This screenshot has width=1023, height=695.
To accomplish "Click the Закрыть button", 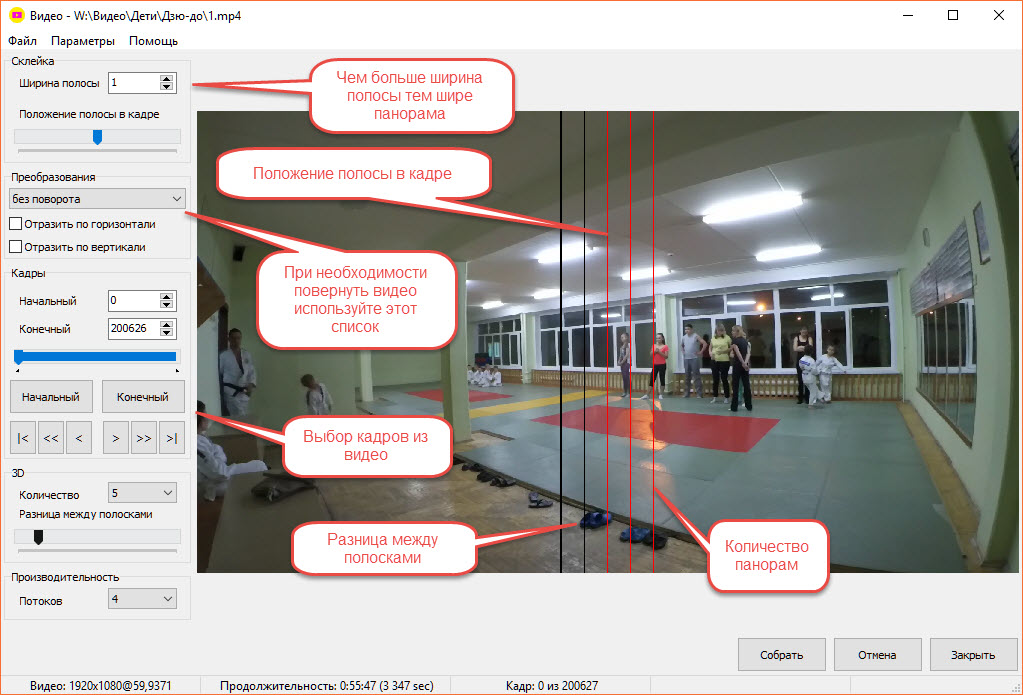I will [973, 655].
